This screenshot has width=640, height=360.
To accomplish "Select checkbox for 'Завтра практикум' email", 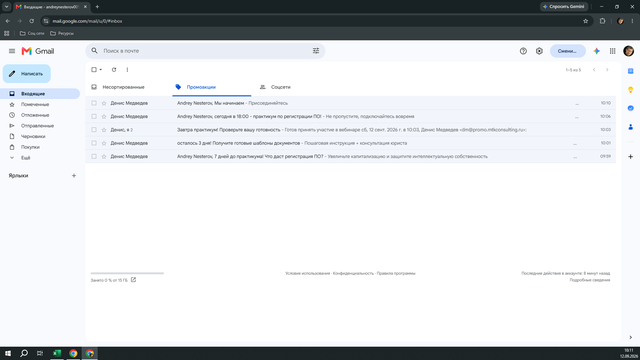I will click(94, 130).
